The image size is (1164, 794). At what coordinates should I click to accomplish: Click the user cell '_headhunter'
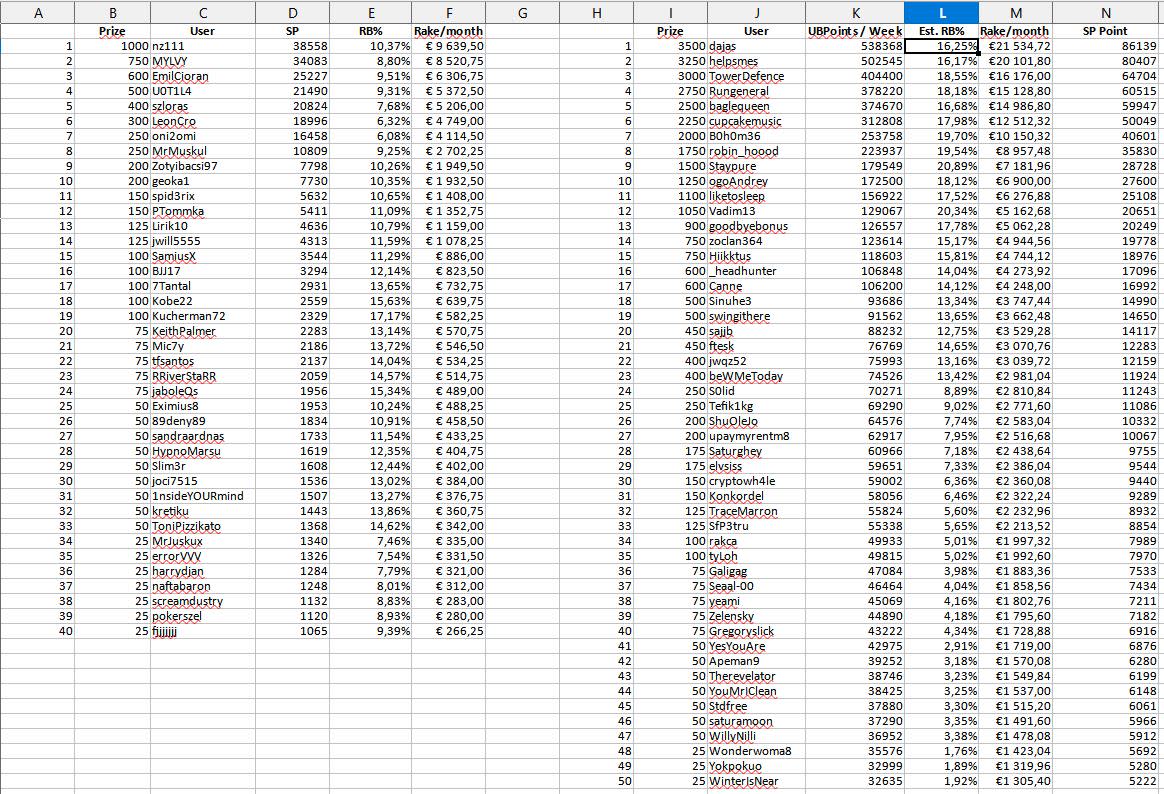click(x=756, y=271)
